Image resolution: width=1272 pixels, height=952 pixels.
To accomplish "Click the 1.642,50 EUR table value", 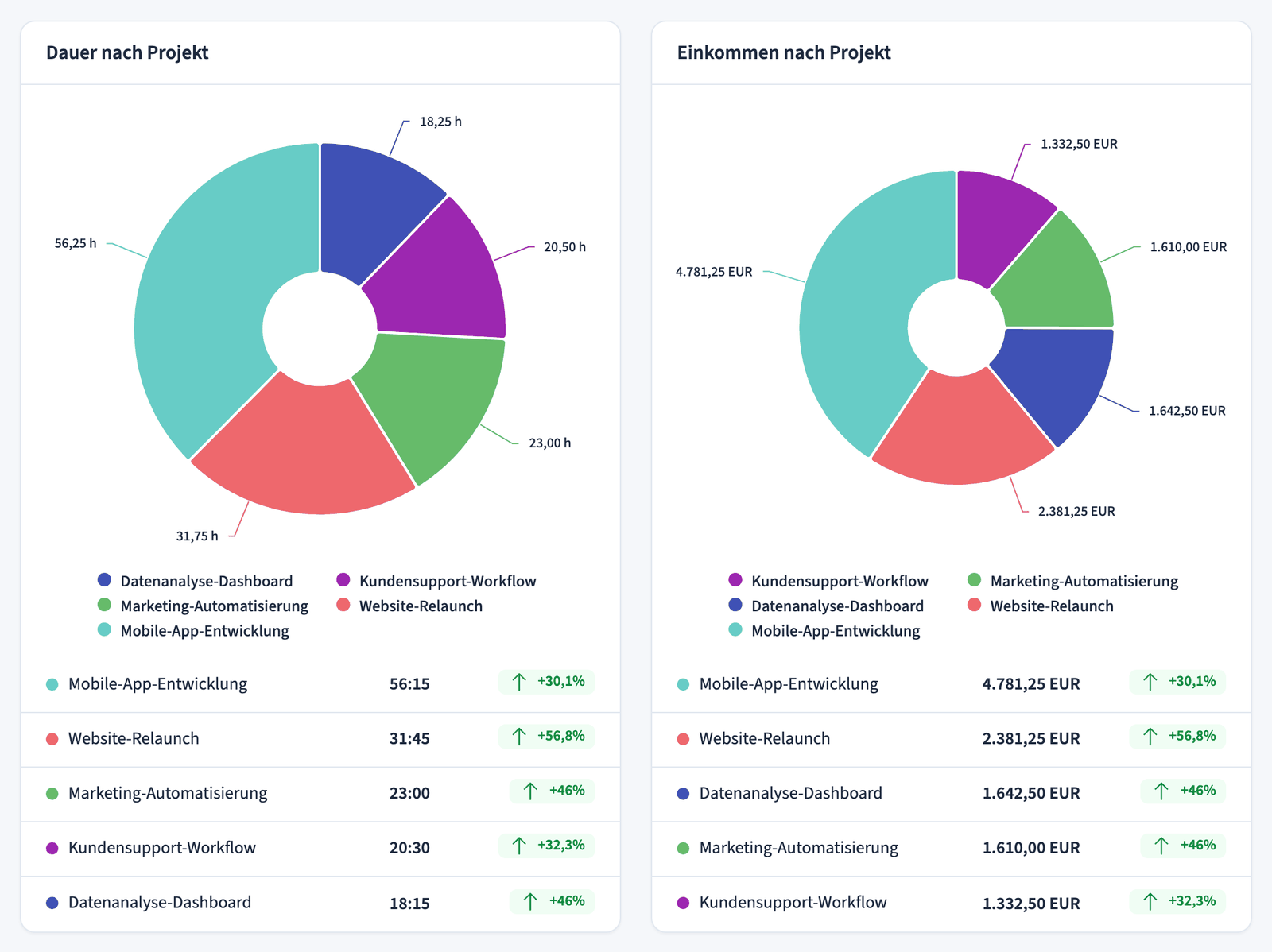I will click(x=1031, y=794).
